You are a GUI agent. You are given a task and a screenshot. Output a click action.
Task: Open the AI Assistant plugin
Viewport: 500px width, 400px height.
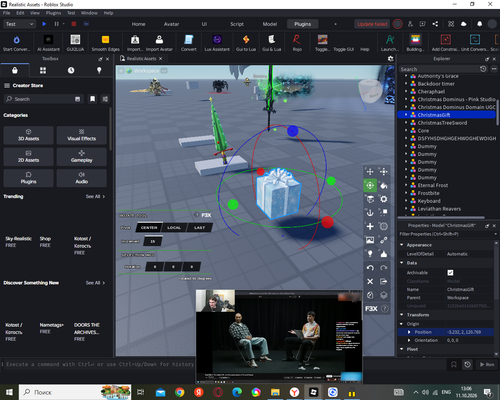tap(48, 43)
